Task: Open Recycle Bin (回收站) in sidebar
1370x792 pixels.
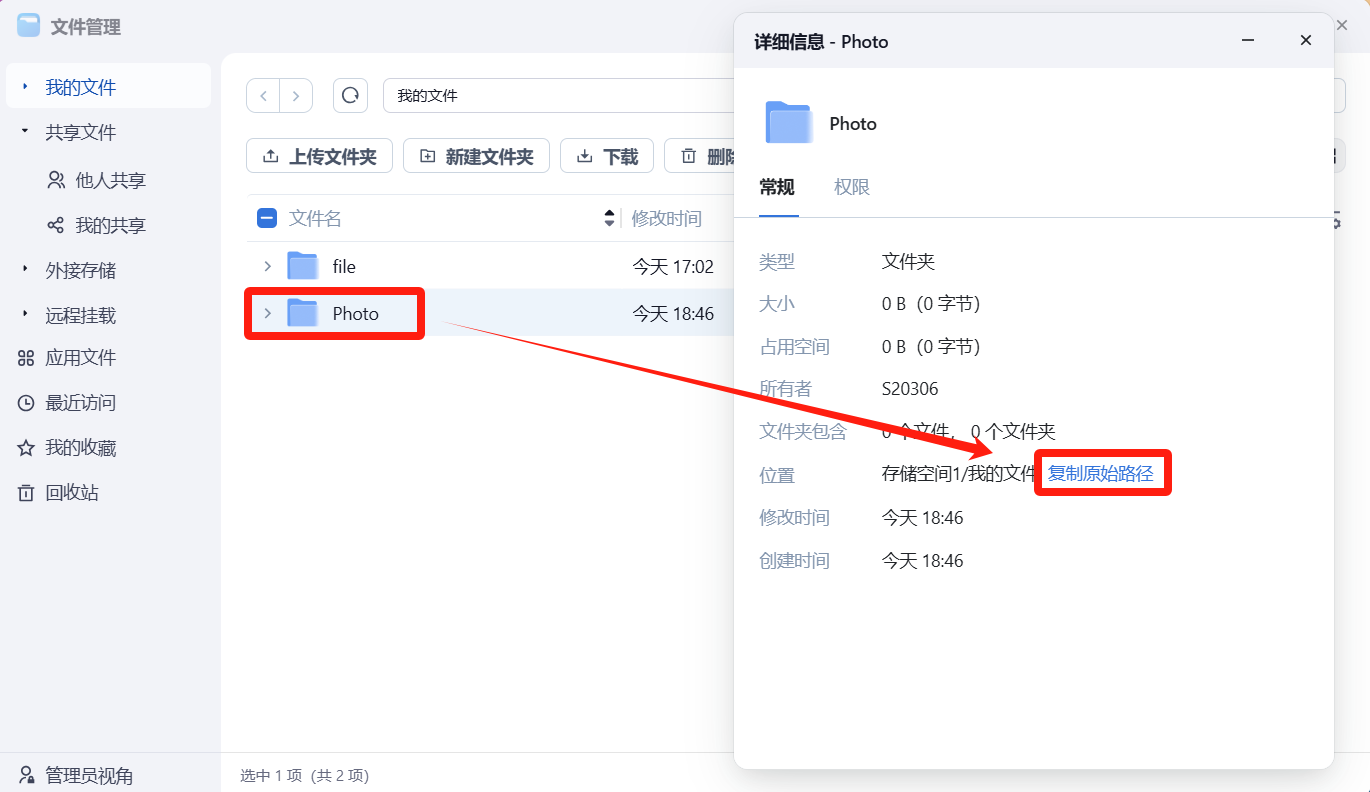Action: 71,493
